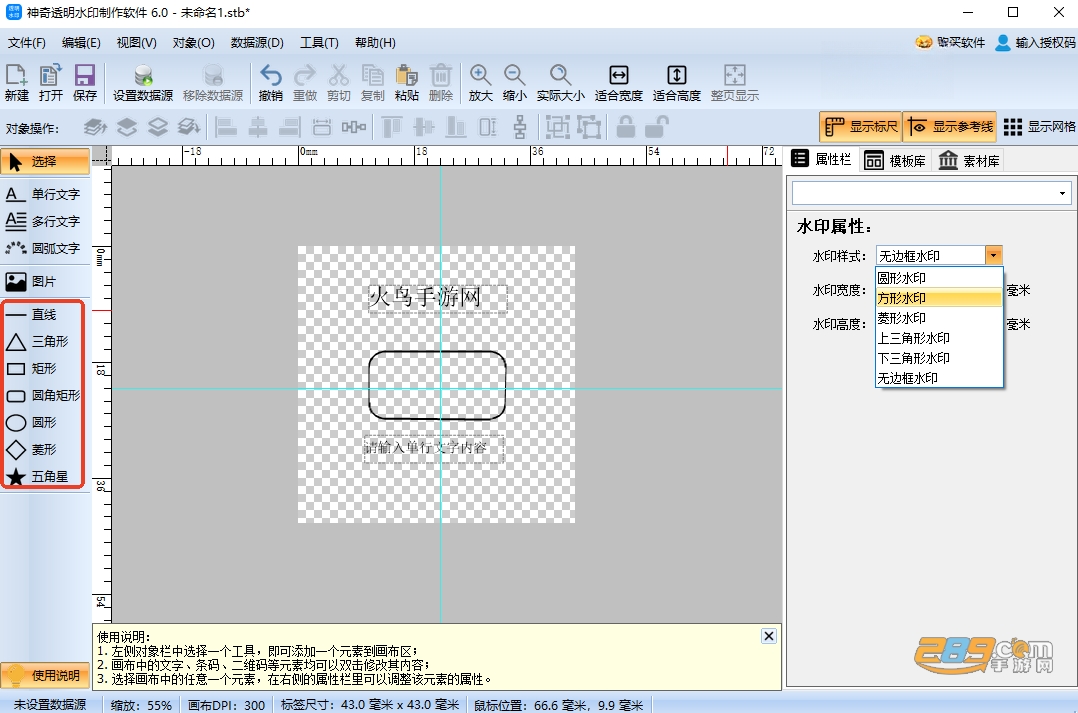Open the empty object selector dropdown

pyautogui.click(x=932, y=193)
